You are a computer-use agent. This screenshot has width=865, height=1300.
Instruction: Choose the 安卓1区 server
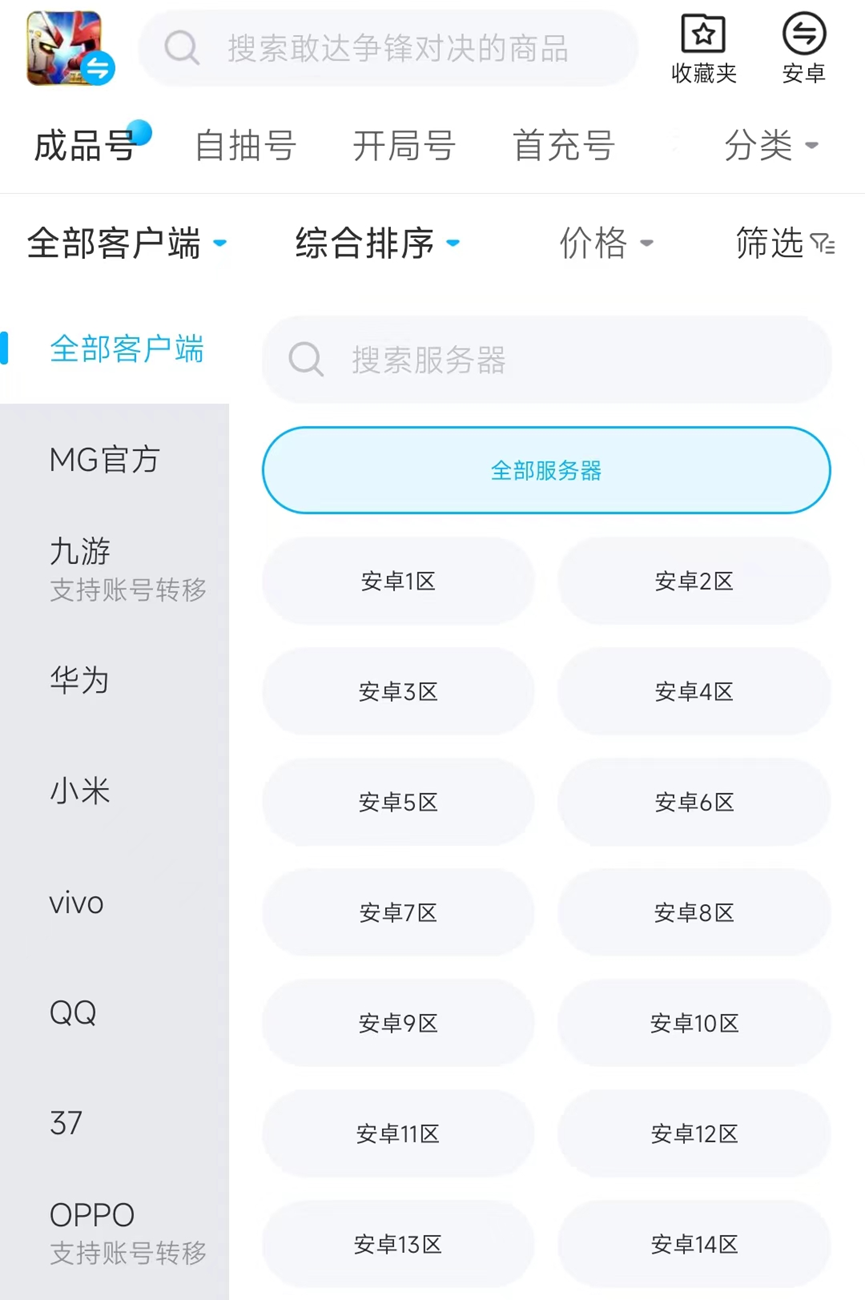[x=398, y=581]
